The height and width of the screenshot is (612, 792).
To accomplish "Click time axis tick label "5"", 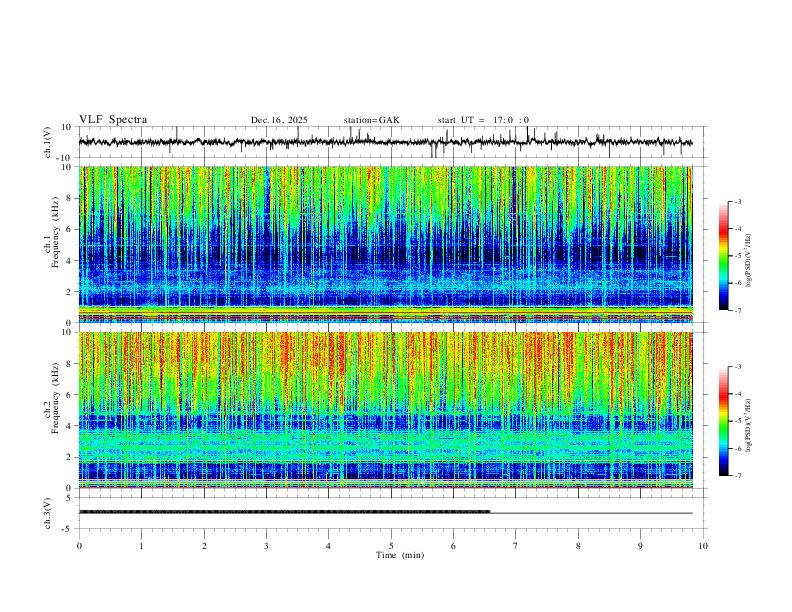I will pos(391,546).
